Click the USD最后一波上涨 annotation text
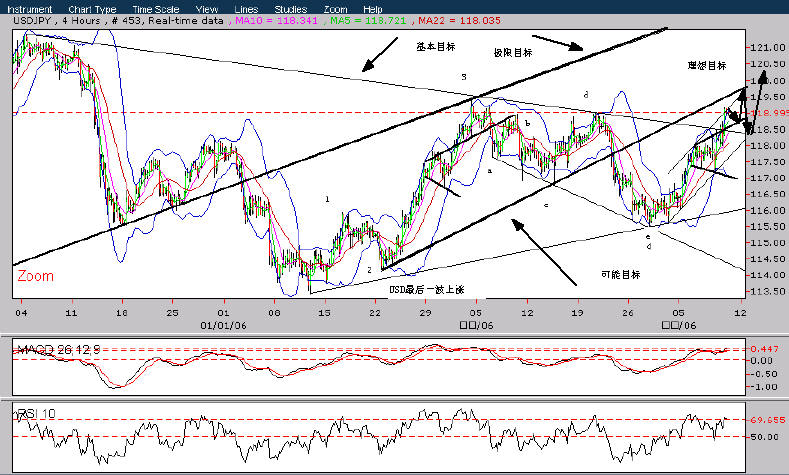This screenshot has width=789, height=475. [427, 289]
